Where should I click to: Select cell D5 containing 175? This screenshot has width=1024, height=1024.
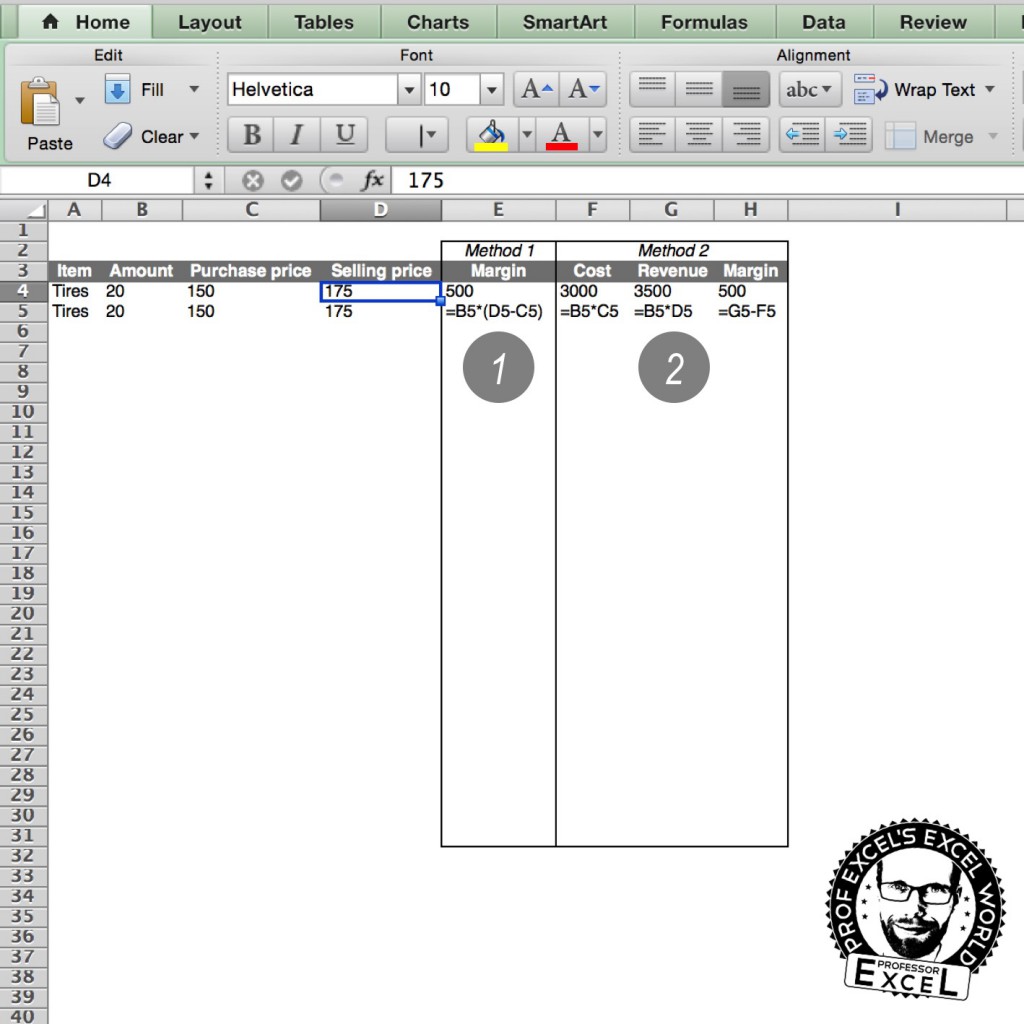pyautogui.click(x=380, y=311)
